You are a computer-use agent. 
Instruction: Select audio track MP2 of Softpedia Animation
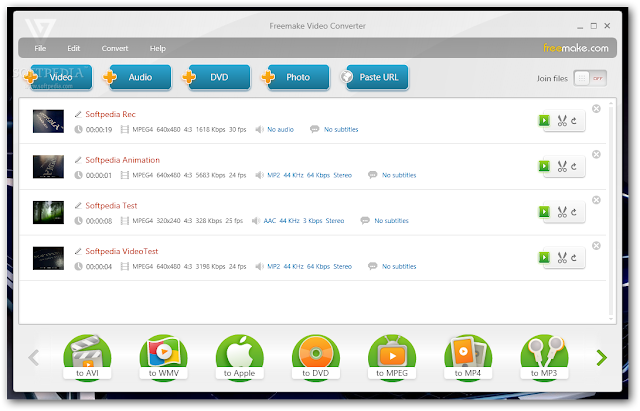[309, 175]
